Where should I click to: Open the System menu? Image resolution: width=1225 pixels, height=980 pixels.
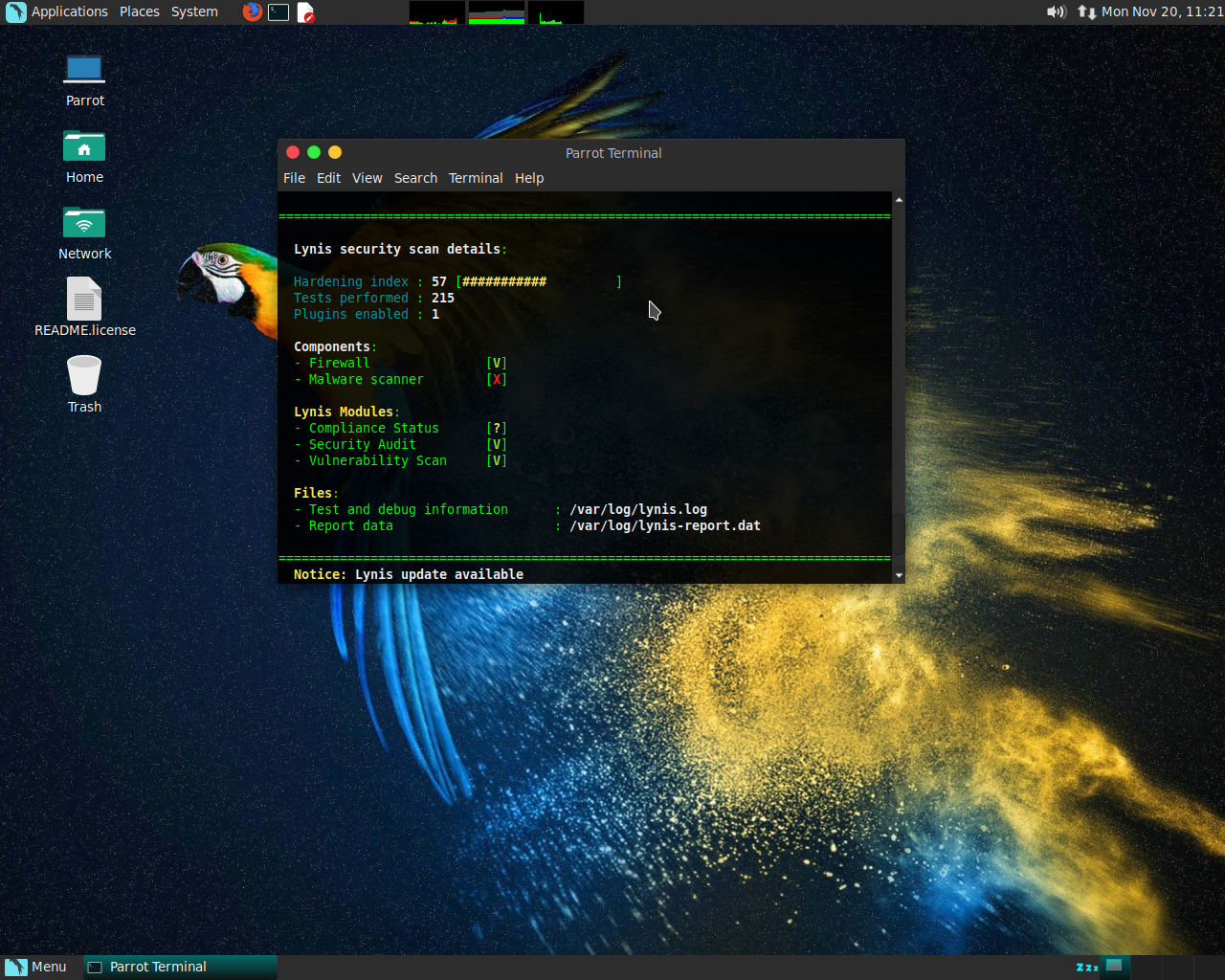194,11
